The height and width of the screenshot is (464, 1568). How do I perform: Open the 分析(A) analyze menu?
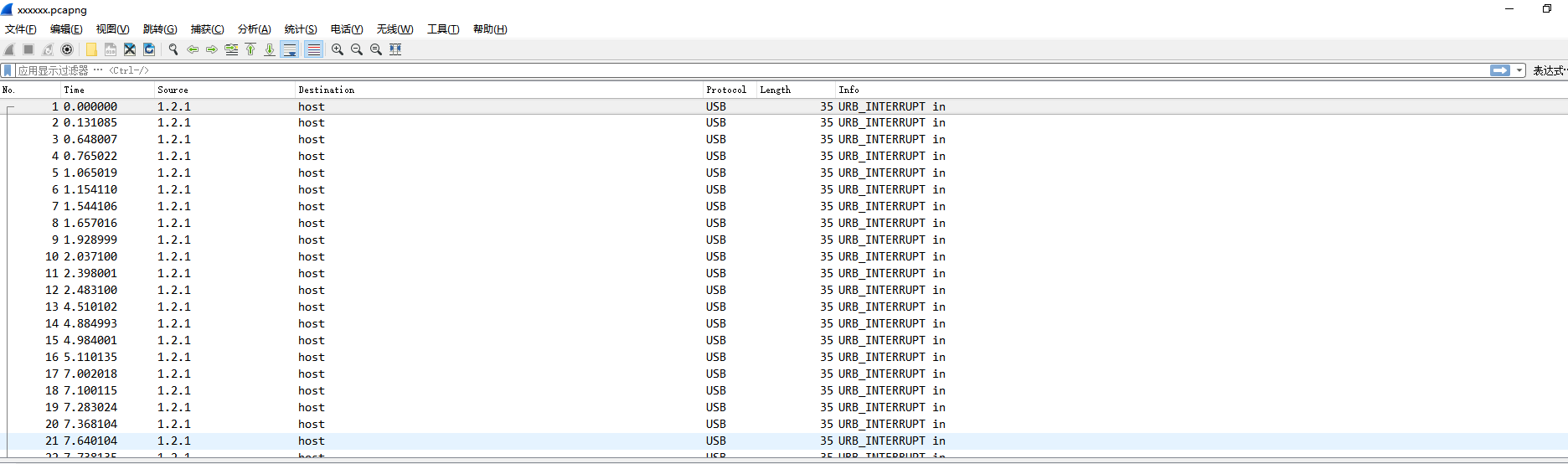(x=254, y=29)
